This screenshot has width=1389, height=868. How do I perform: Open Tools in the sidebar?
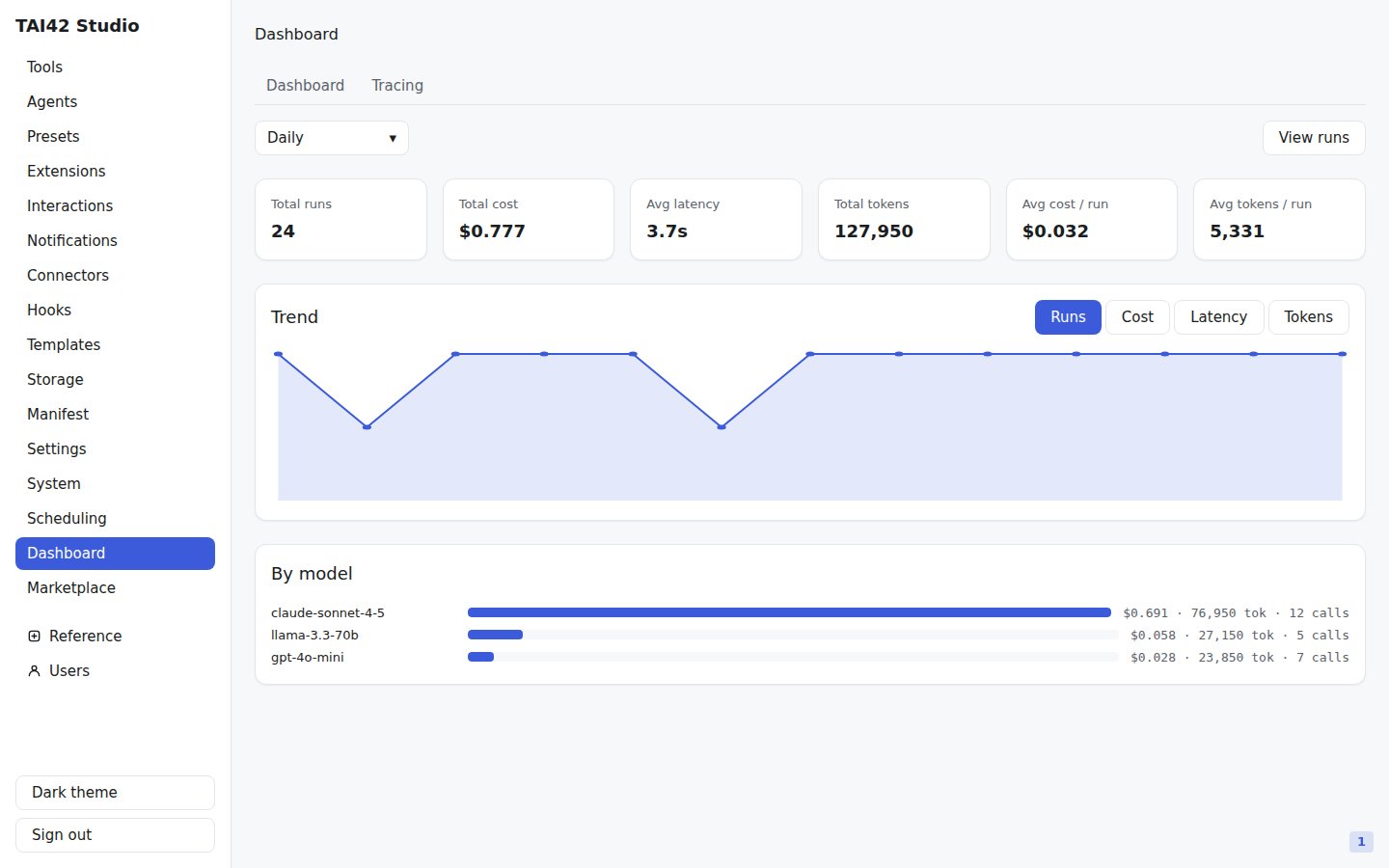(x=115, y=67)
